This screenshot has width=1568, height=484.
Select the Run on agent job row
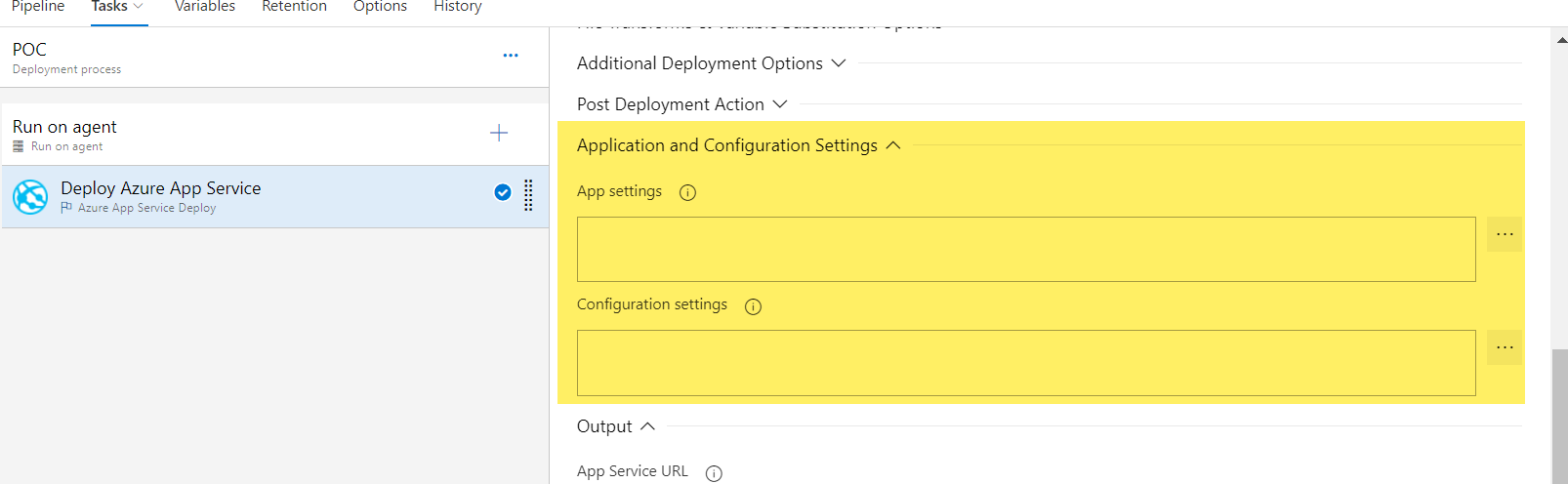(x=274, y=135)
